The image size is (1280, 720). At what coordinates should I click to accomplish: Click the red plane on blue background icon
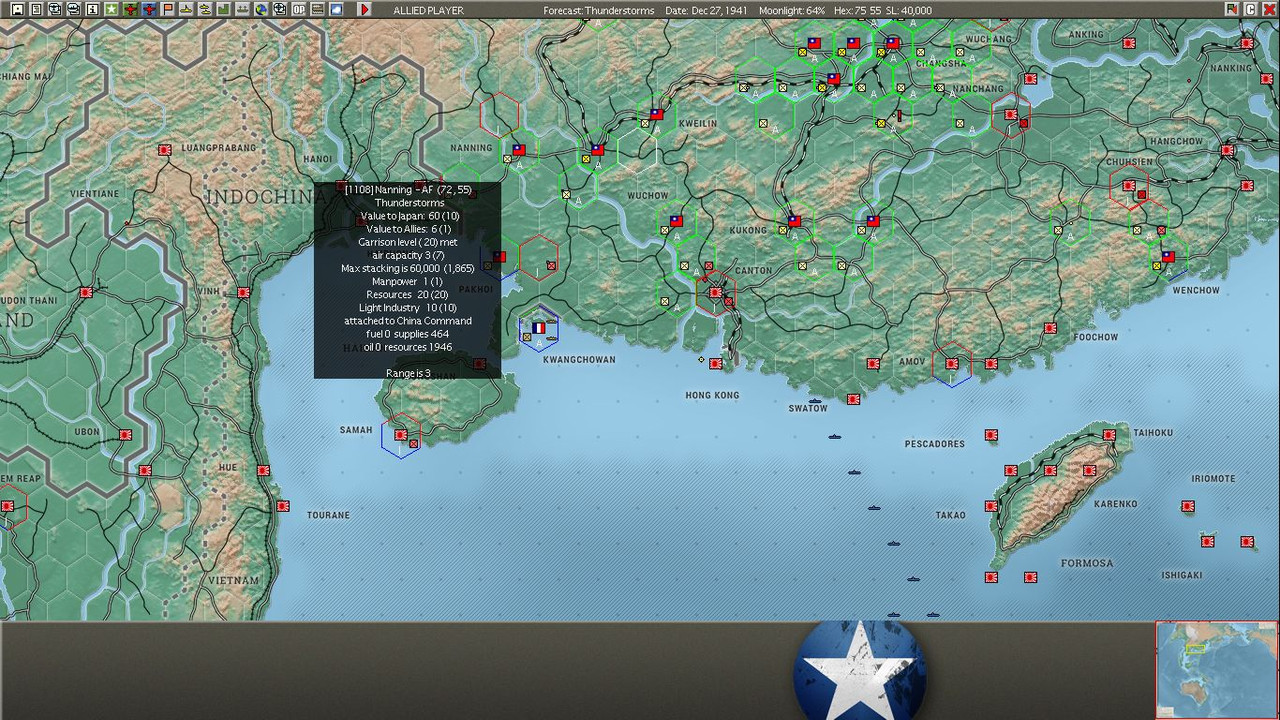(x=149, y=9)
